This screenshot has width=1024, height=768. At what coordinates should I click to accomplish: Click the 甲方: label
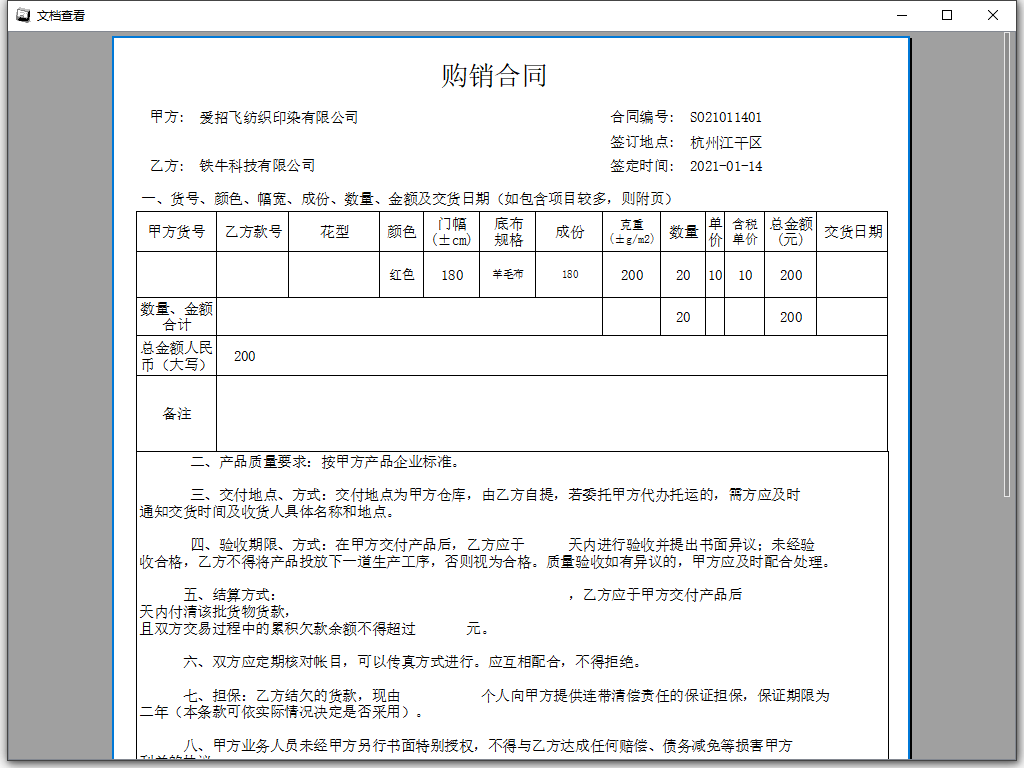click(x=167, y=117)
